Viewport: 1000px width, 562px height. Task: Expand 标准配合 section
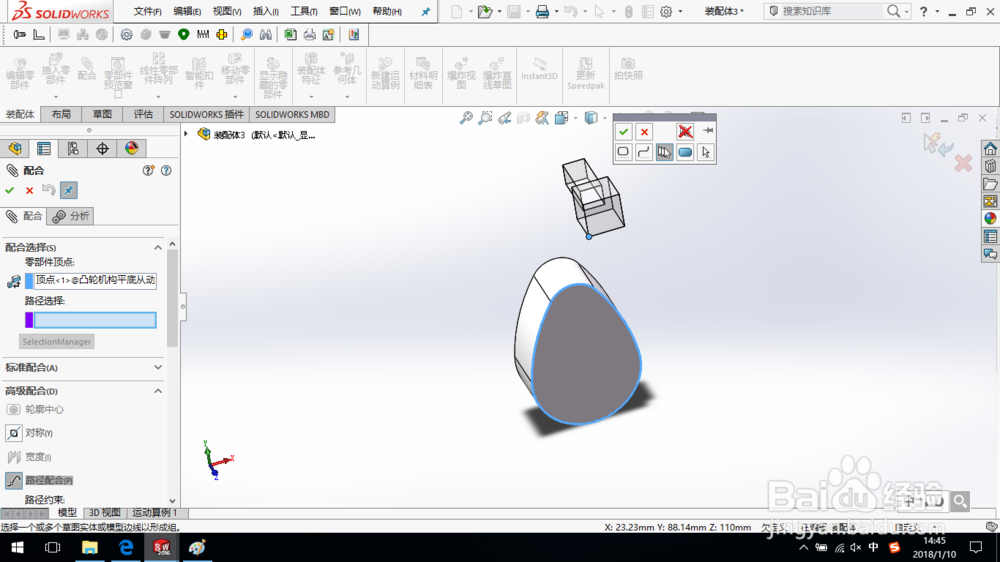point(158,367)
